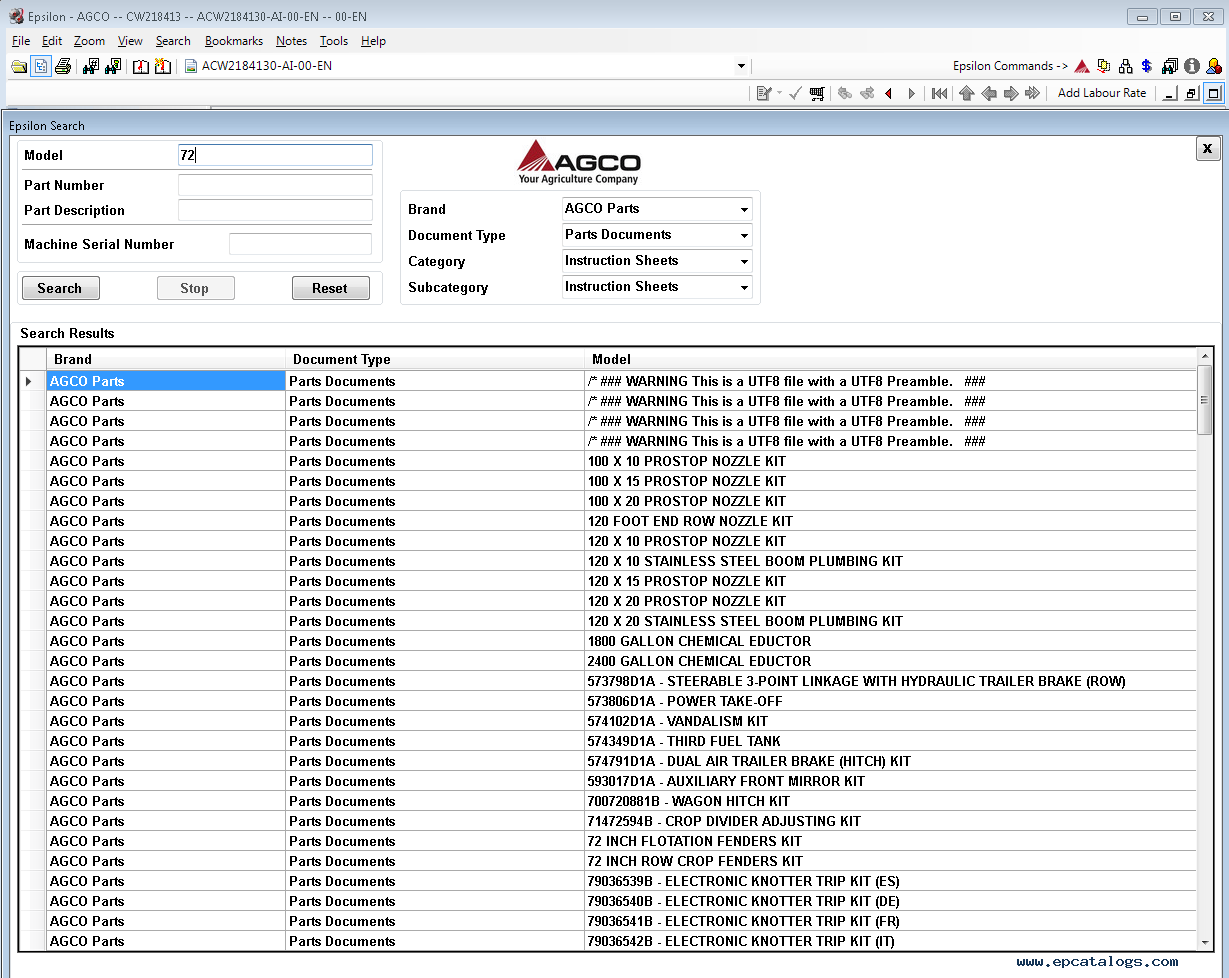
Task: Click the open folder toolbar icon
Action: click(19, 66)
